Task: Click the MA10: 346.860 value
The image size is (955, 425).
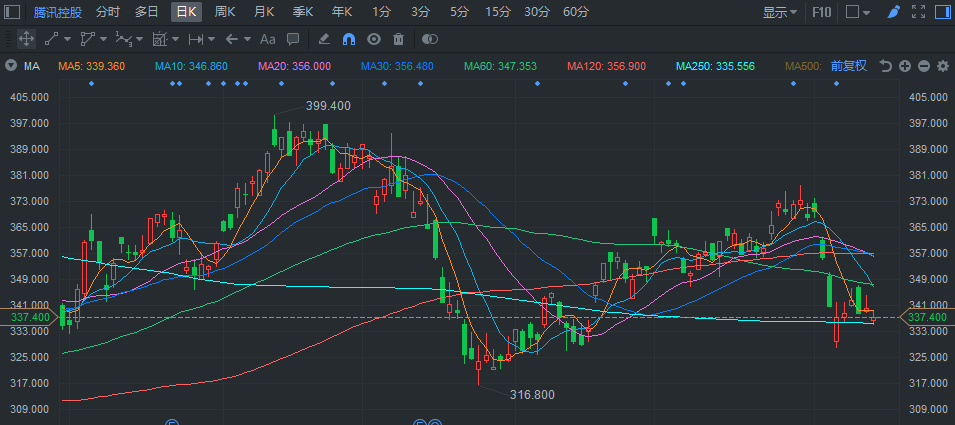Action: coord(191,66)
